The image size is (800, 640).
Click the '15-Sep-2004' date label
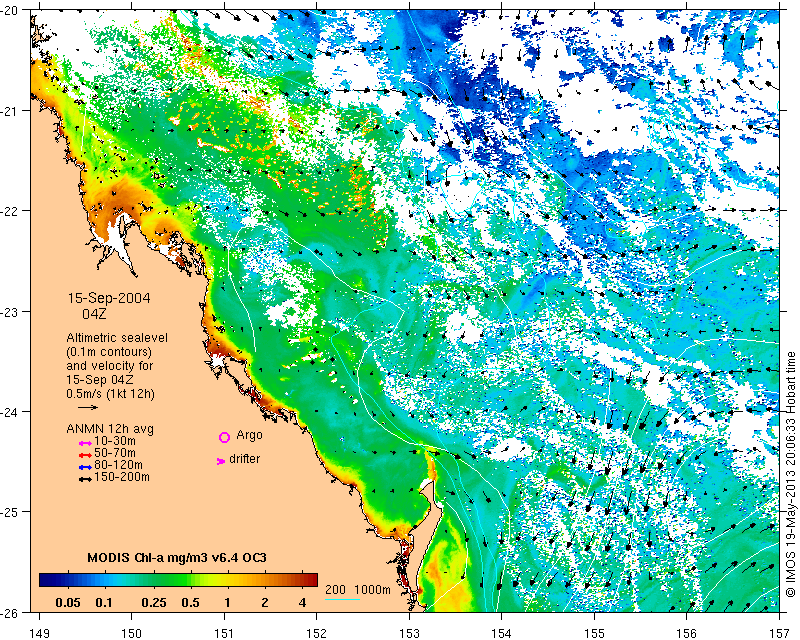pos(109,298)
